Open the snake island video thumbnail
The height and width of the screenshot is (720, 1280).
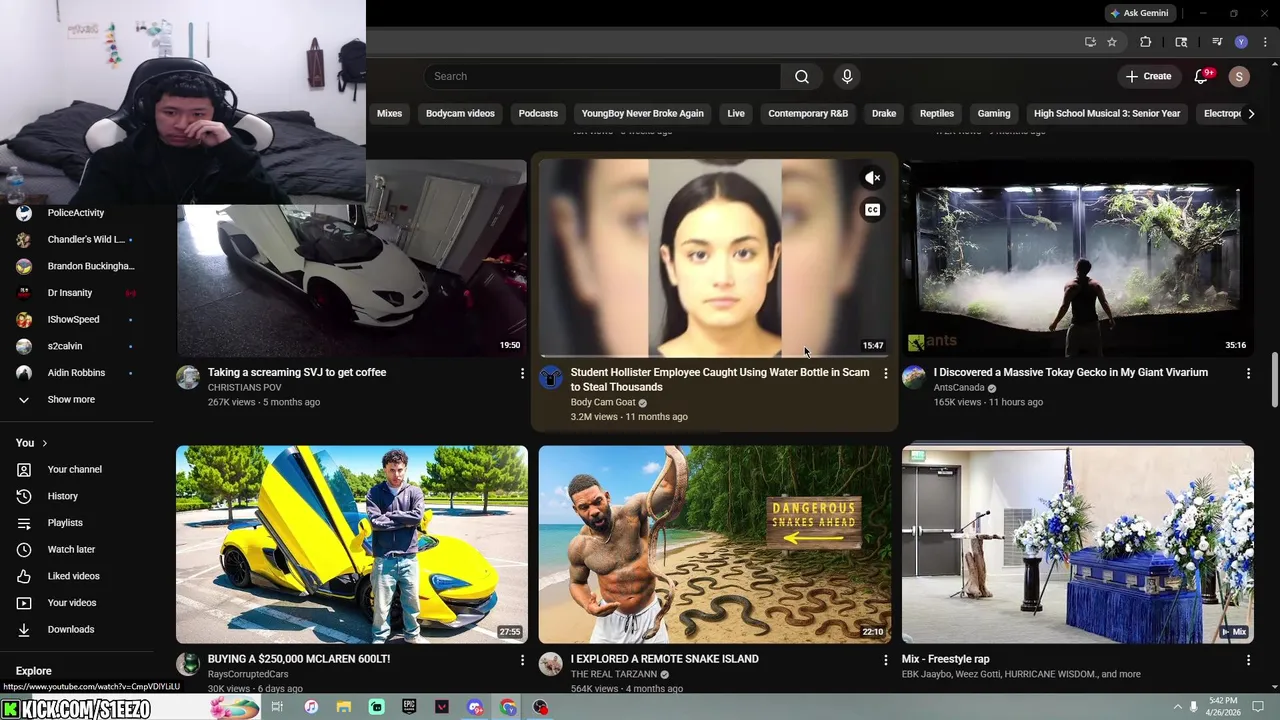714,544
